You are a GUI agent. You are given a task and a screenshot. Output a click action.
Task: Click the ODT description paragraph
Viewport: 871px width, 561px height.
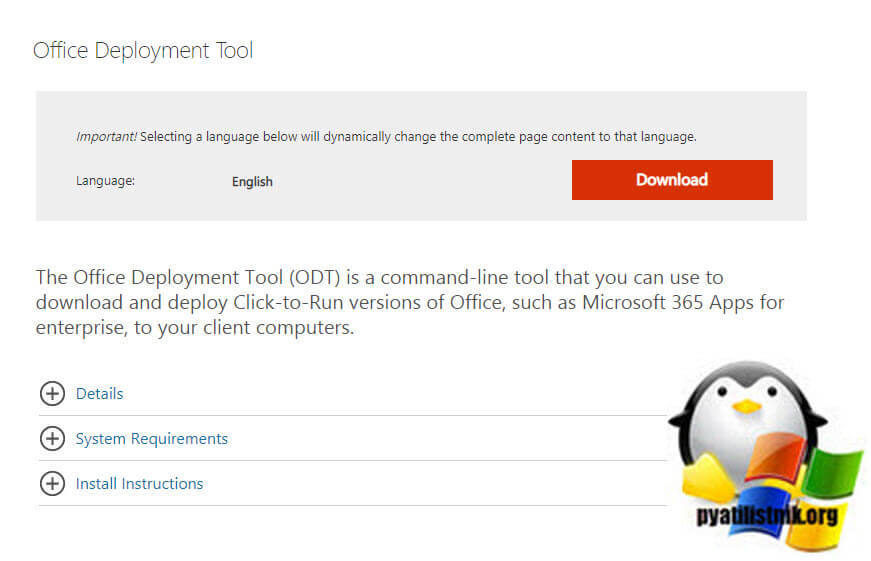pos(410,302)
